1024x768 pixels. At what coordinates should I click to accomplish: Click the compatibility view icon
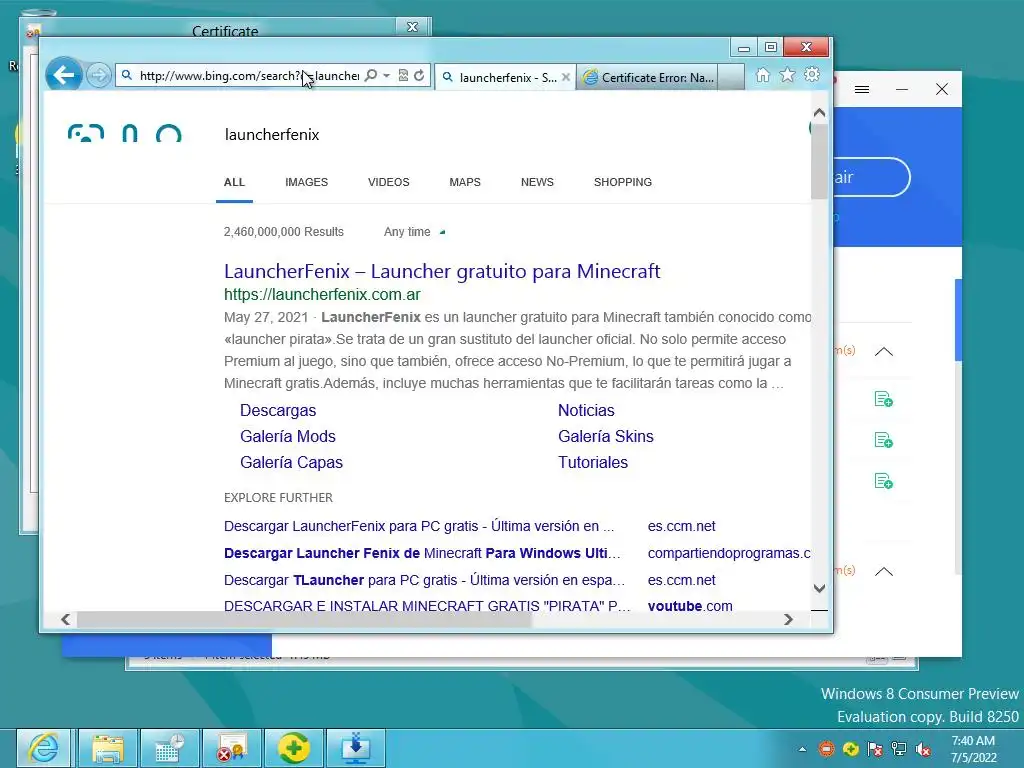[403, 76]
